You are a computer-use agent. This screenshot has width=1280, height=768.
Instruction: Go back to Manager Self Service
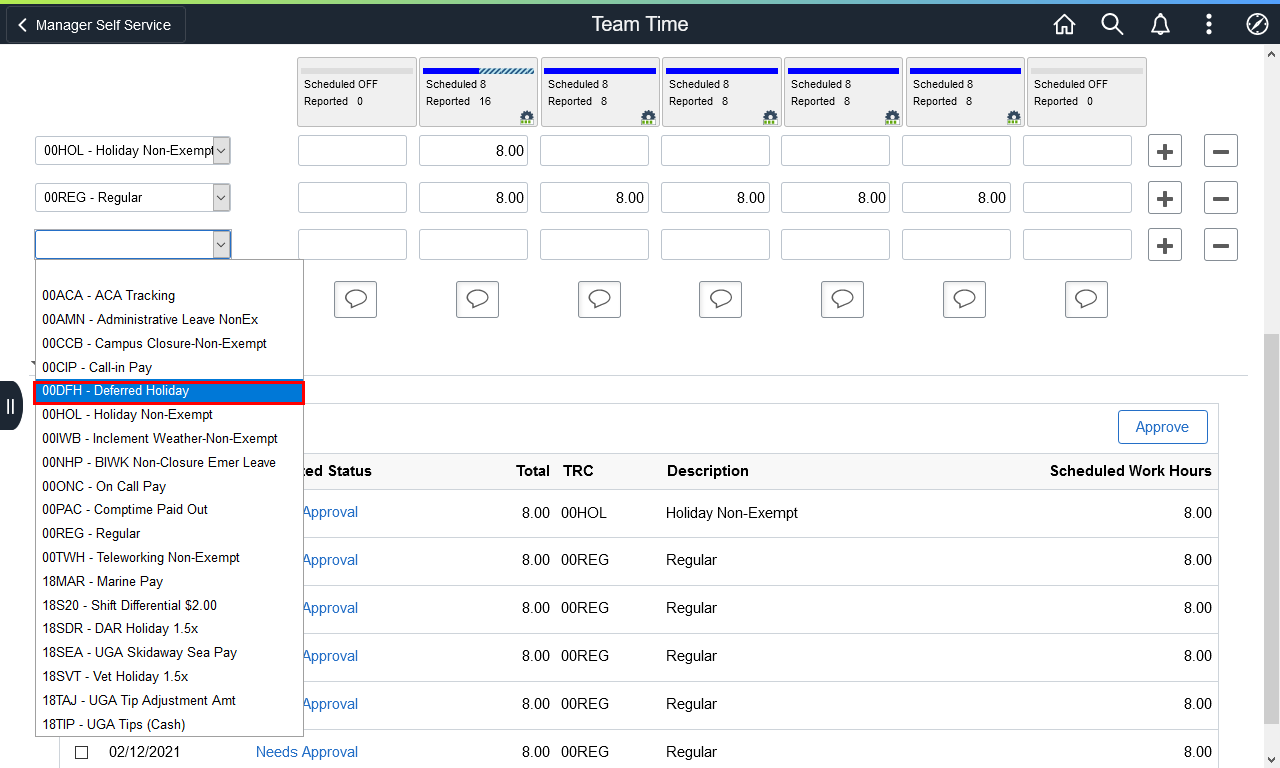click(x=96, y=25)
